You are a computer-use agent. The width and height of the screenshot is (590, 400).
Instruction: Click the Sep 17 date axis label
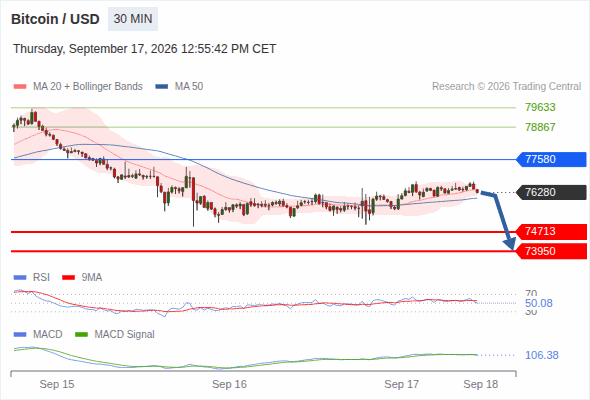tap(401, 384)
